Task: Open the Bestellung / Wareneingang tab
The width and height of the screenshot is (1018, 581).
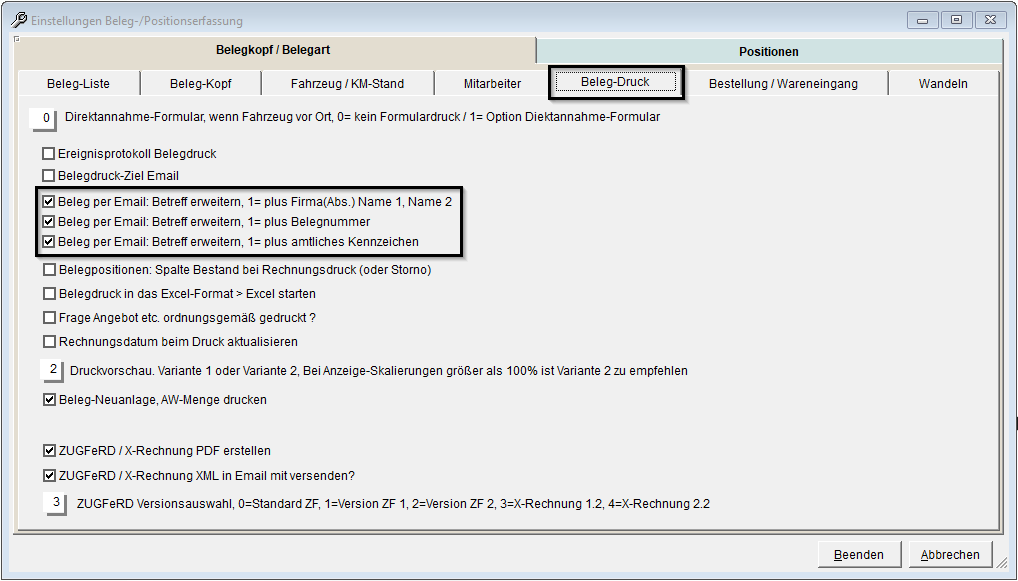Action: pos(783,84)
